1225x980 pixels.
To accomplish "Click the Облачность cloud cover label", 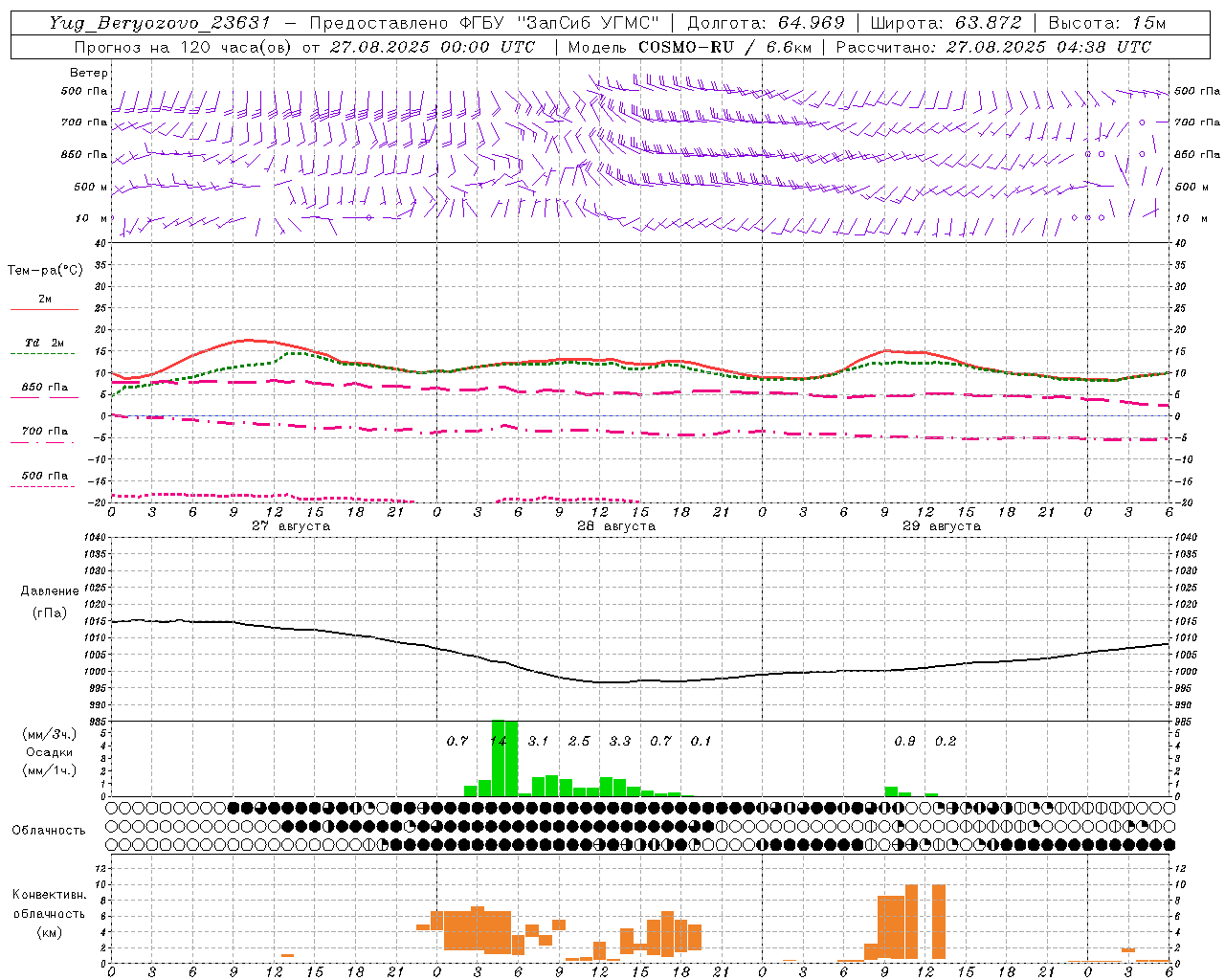I will (x=49, y=831).
